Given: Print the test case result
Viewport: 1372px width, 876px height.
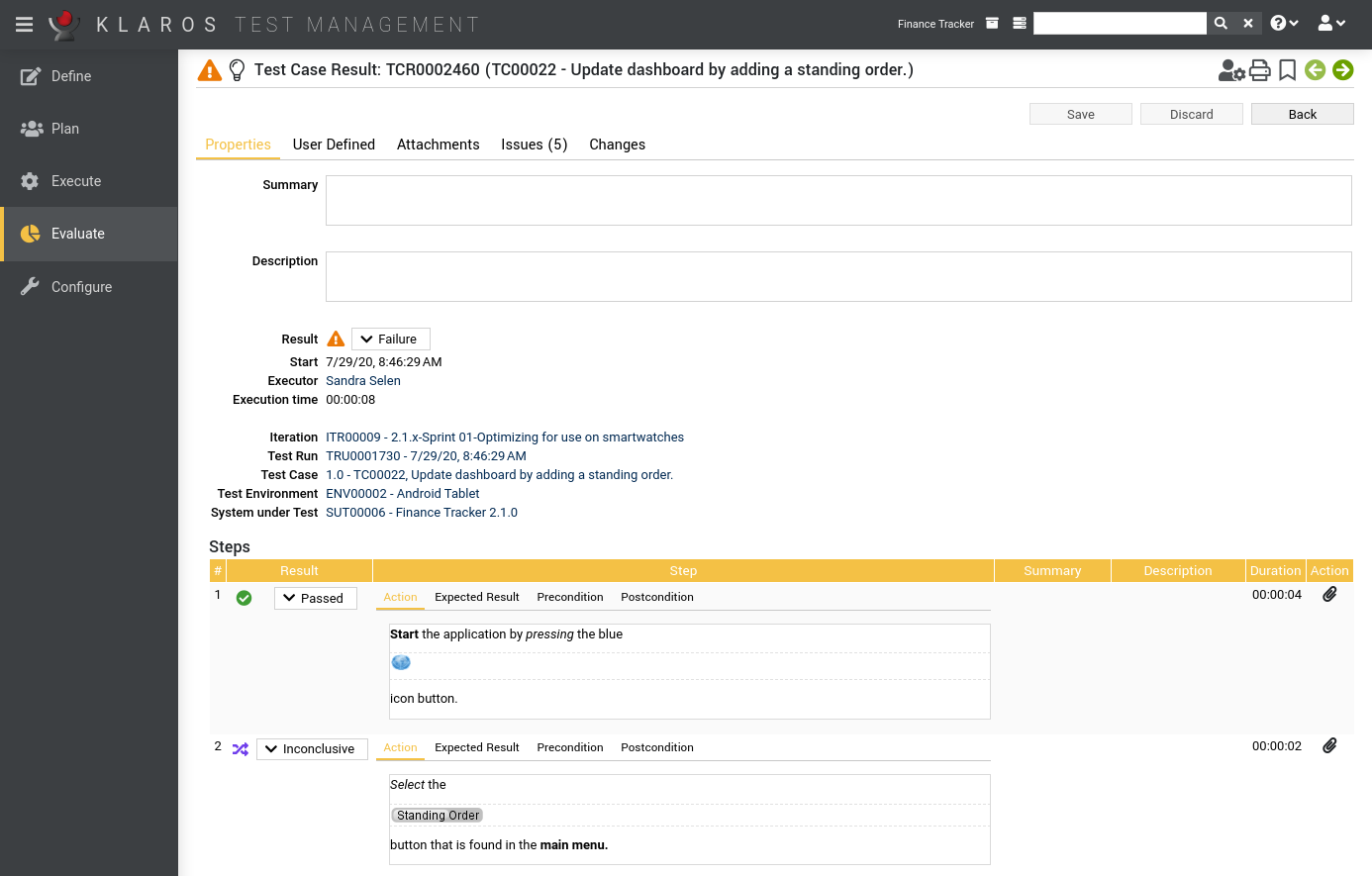Looking at the screenshot, I should (1259, 70).
